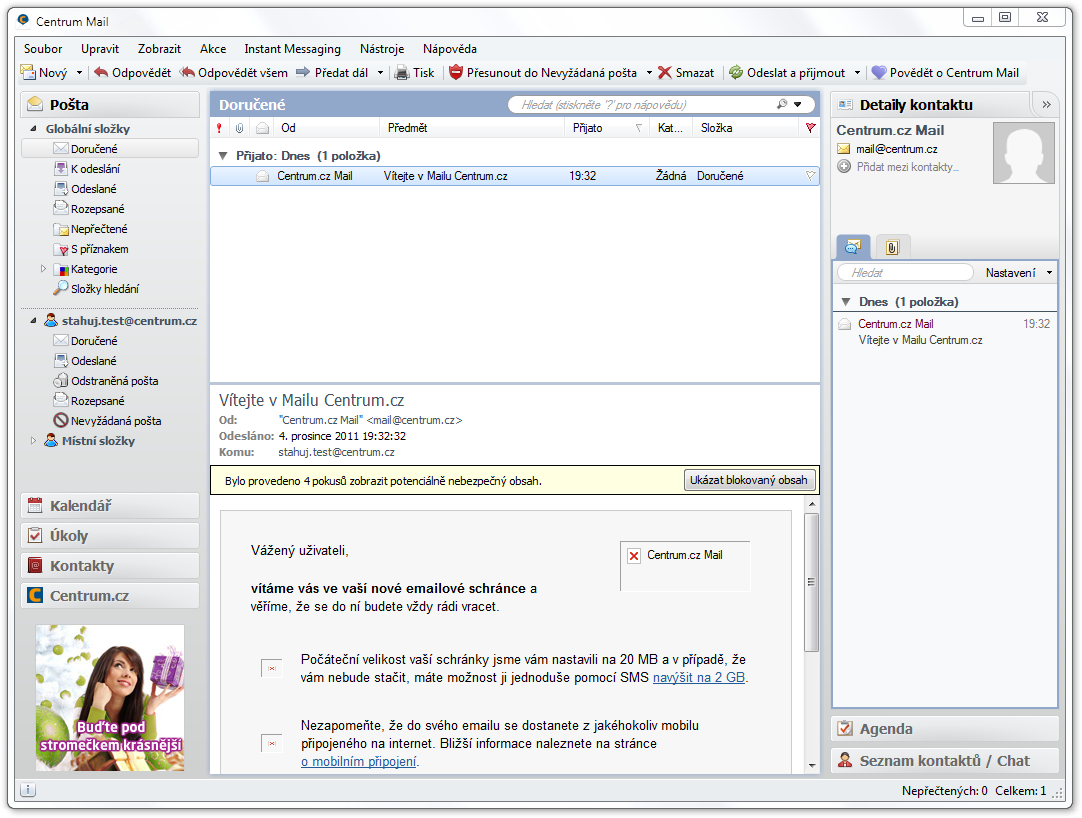Click the Ukázat blokovaný obsah button
This screenshot has width=1082, height=818.
tap(749, 480)
